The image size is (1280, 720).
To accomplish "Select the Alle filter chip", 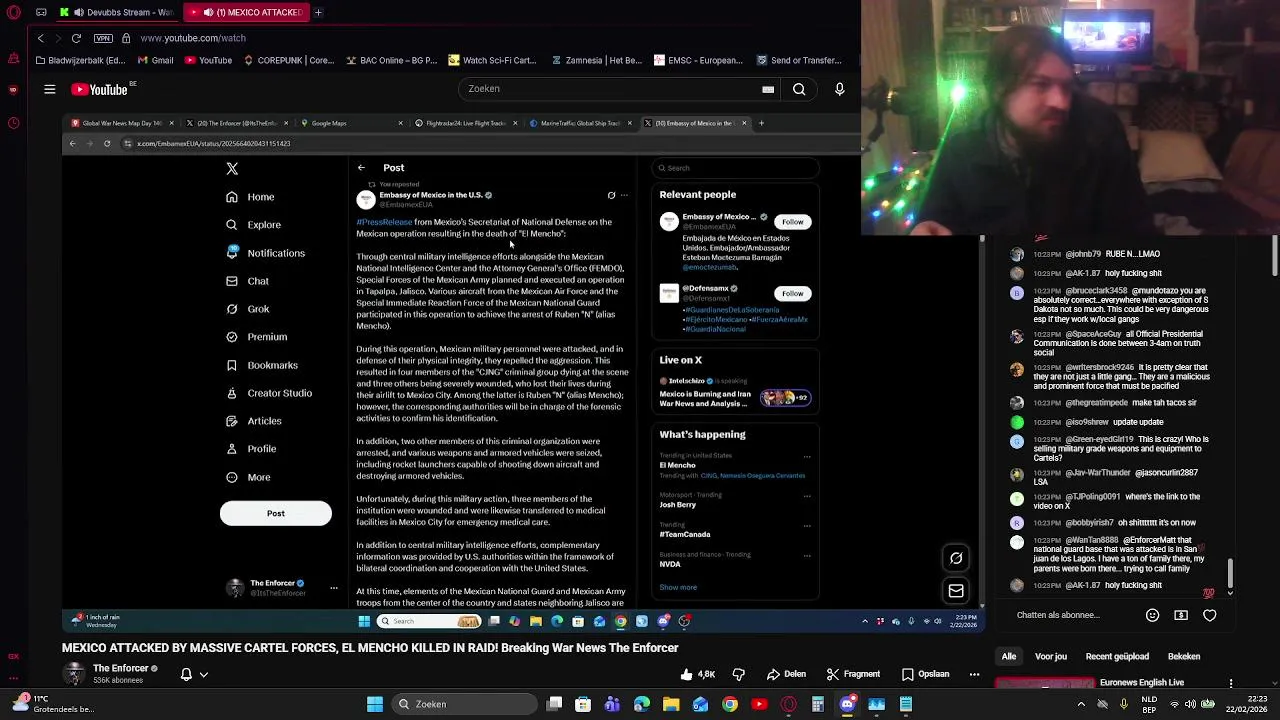I will pos(1009,657).
